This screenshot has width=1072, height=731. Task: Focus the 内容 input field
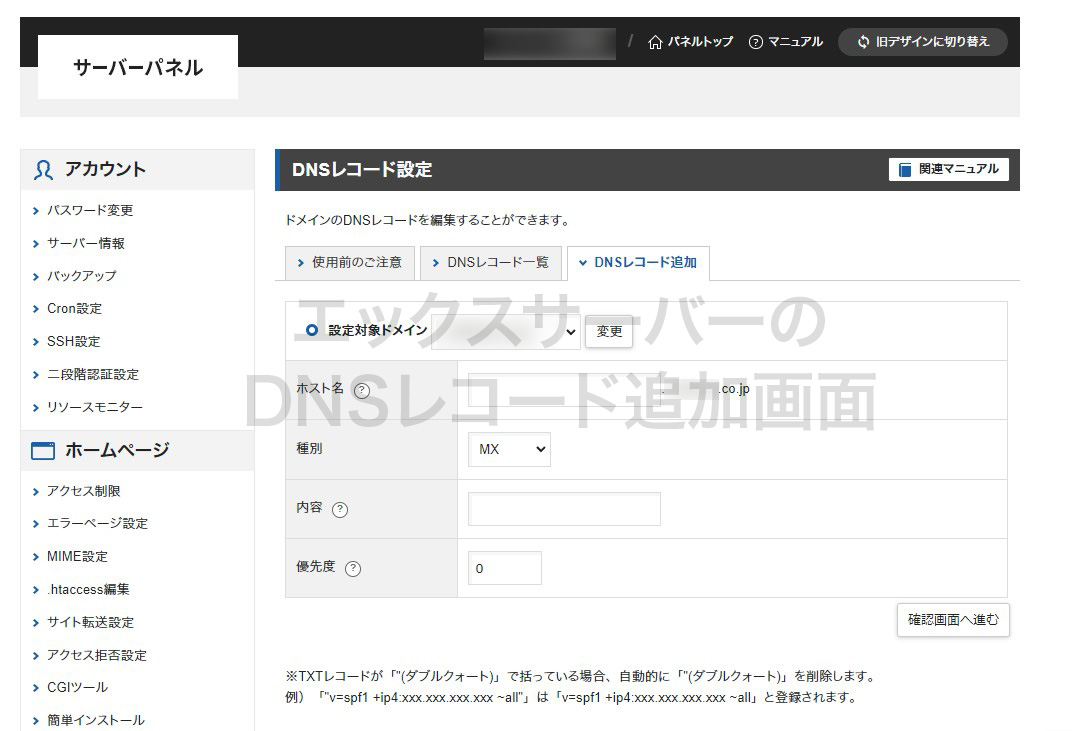click(x=564, y=509)
